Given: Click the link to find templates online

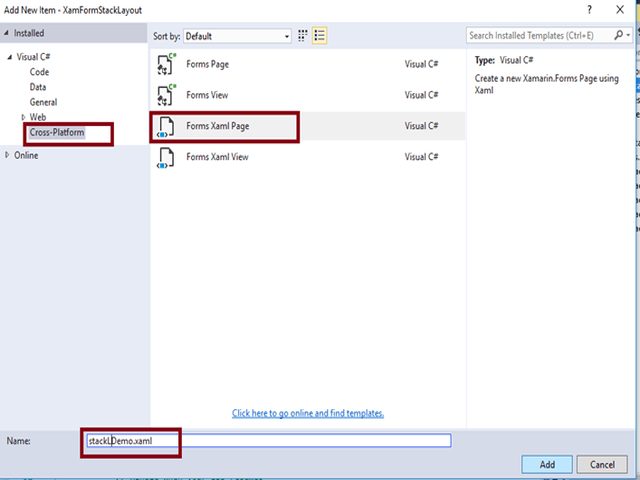Looking at the screenshot, I should tap(308, 413).
